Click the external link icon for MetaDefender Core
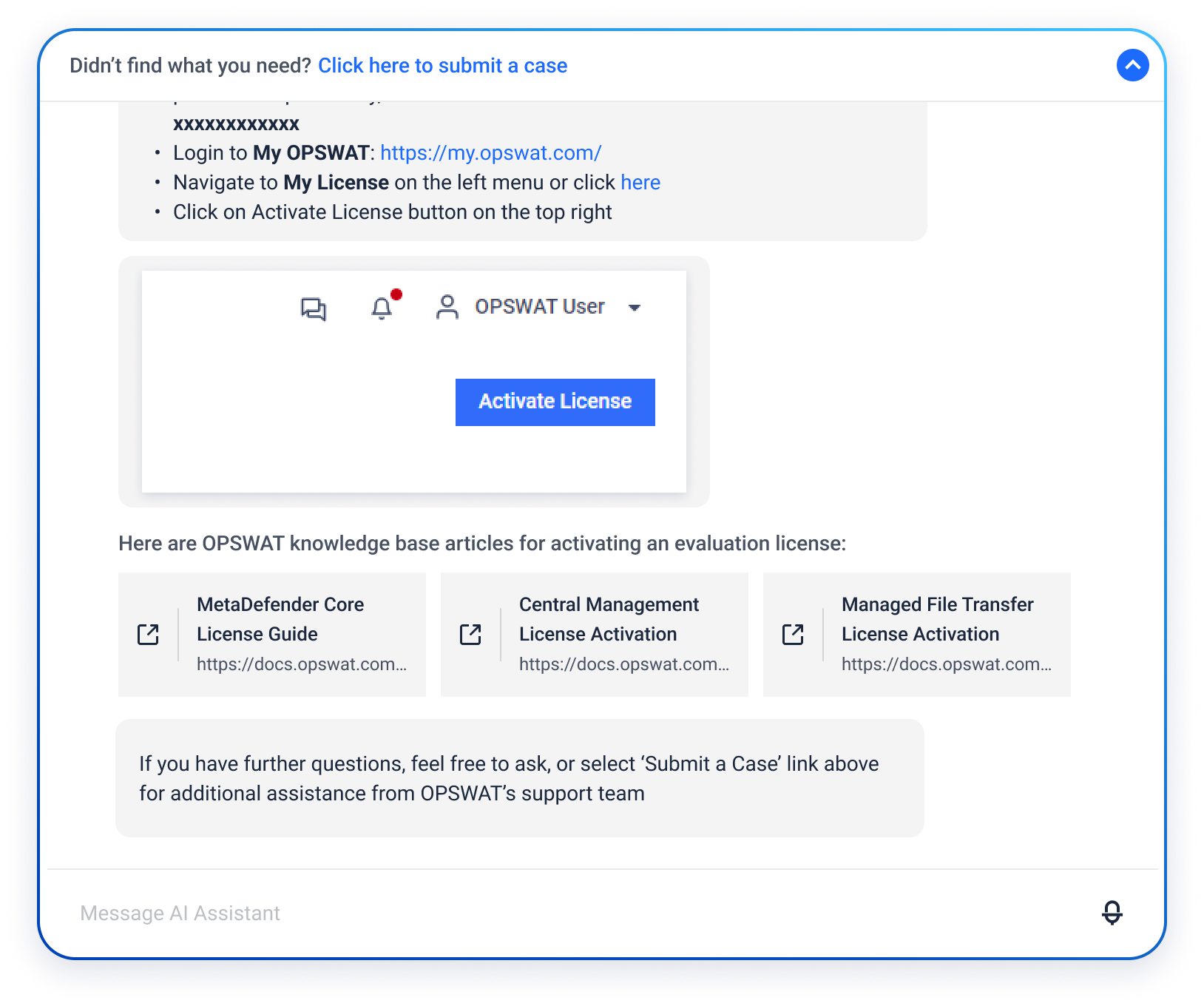Image resolution: width=1204 pixels, height=1006 pixels. click(x=148, y=634)
